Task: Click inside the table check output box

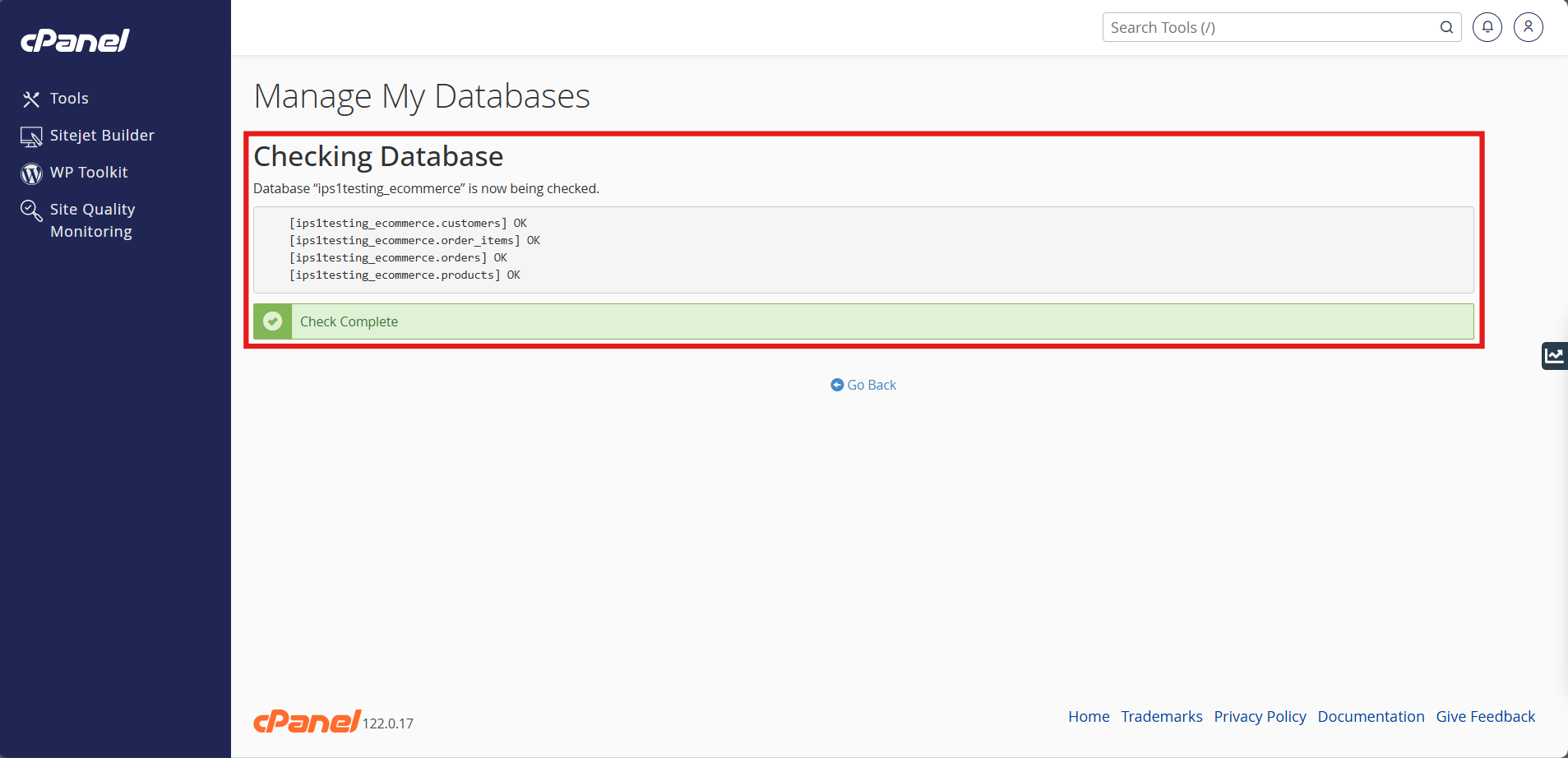Action: tap(863, 250)
